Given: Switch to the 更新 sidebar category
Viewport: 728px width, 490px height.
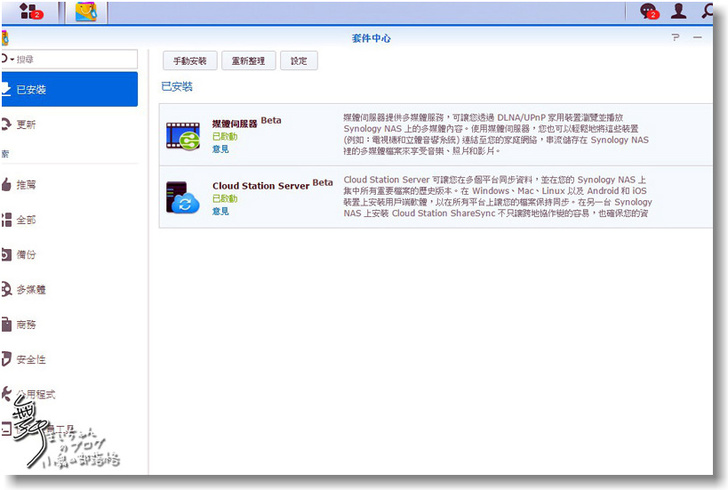Looking at the screenshot, I should click(26, 125).
